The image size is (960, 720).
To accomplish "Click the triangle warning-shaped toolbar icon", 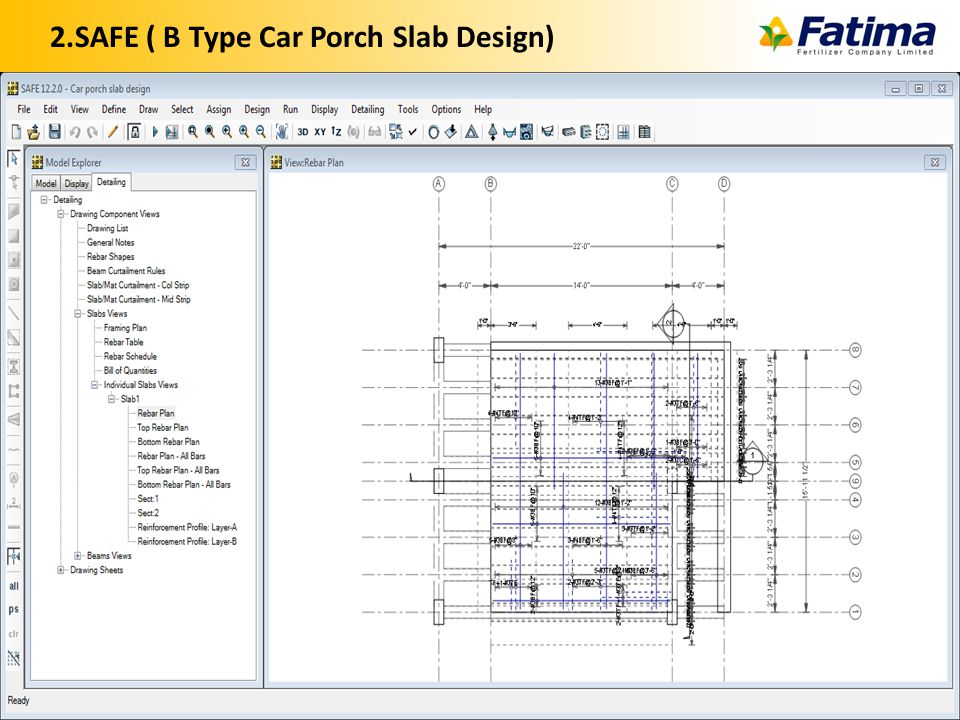I will pos(471,132).
